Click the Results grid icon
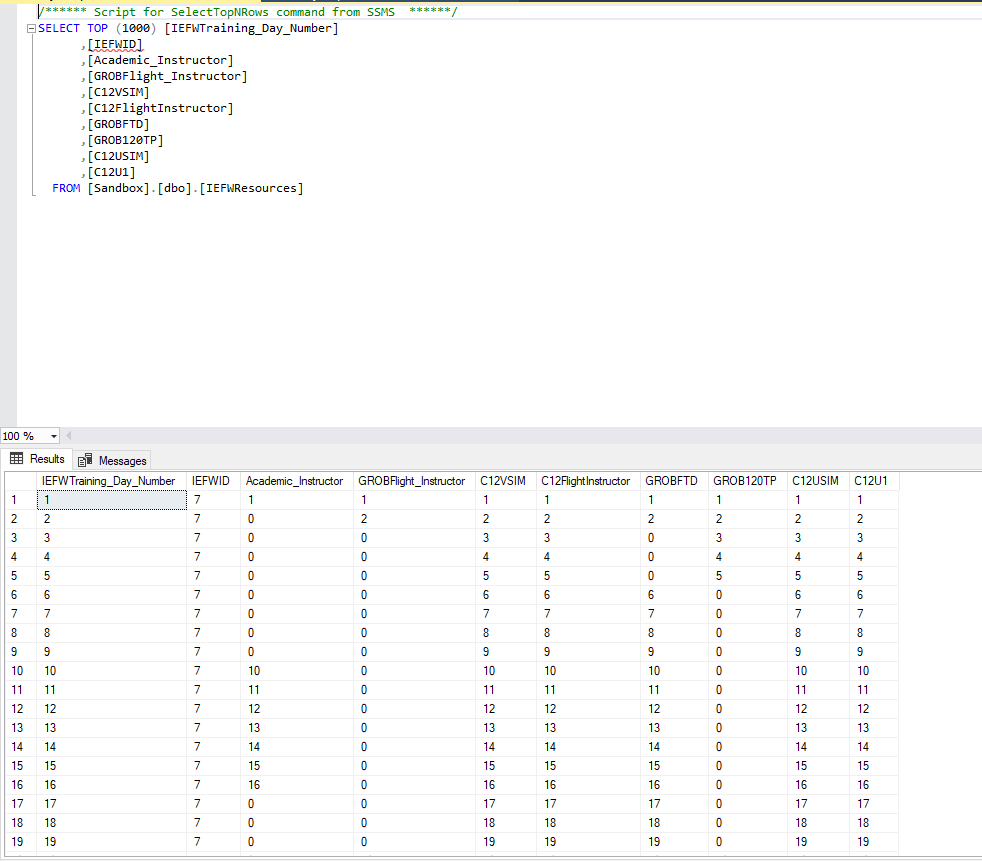 point(17,458)
